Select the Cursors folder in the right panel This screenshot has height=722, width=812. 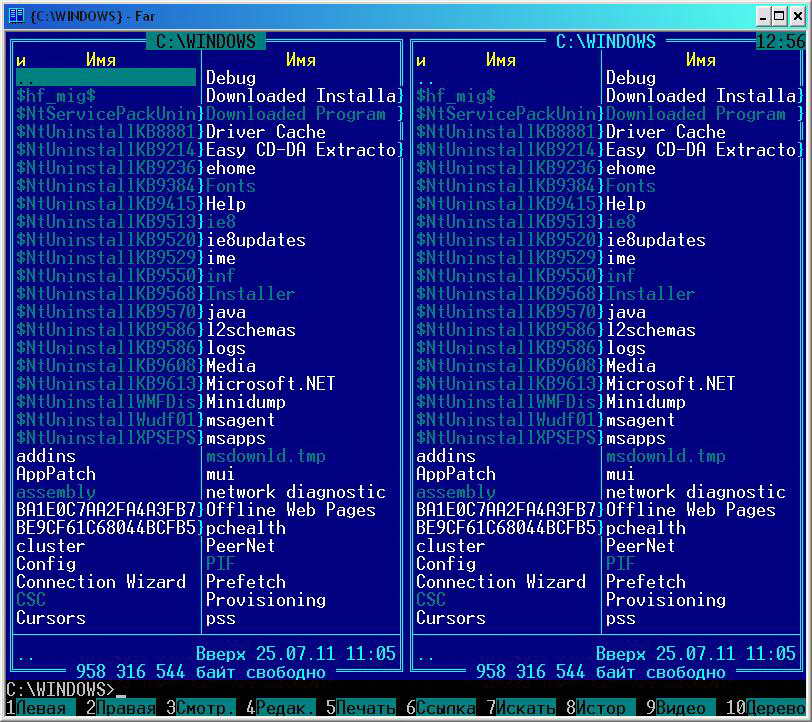click(450, 618)
